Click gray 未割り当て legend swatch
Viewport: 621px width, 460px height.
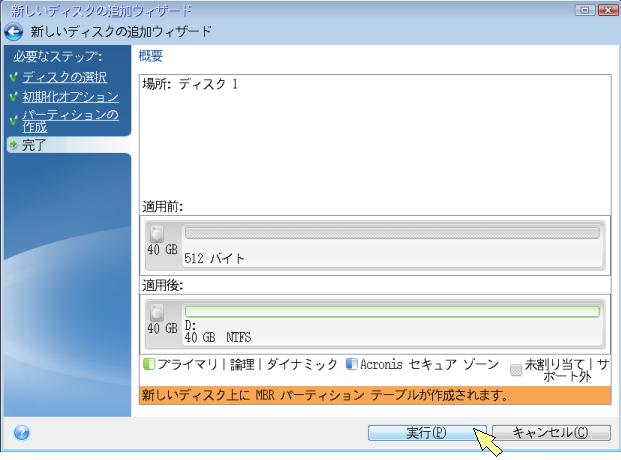516,370
